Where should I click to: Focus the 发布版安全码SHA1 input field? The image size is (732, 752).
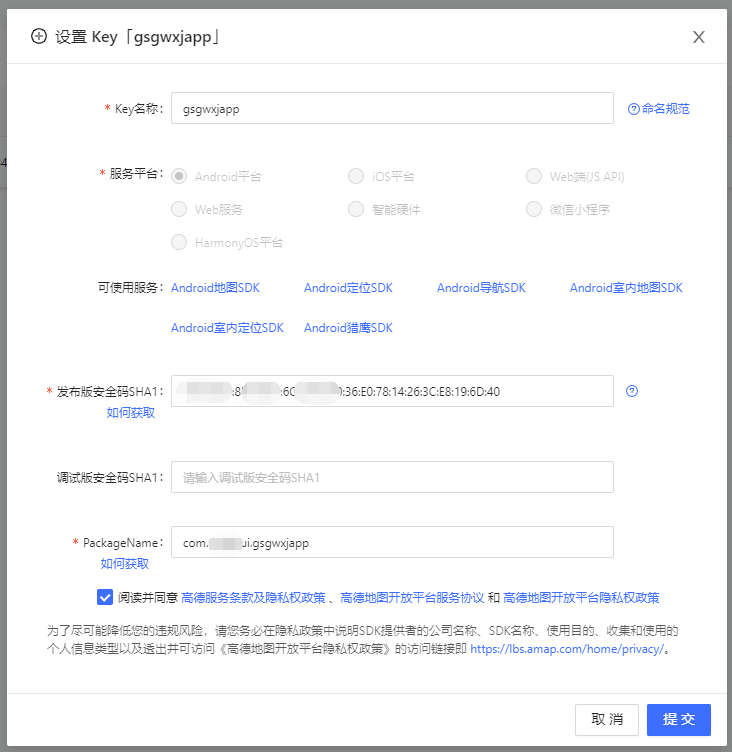[392, 391]
